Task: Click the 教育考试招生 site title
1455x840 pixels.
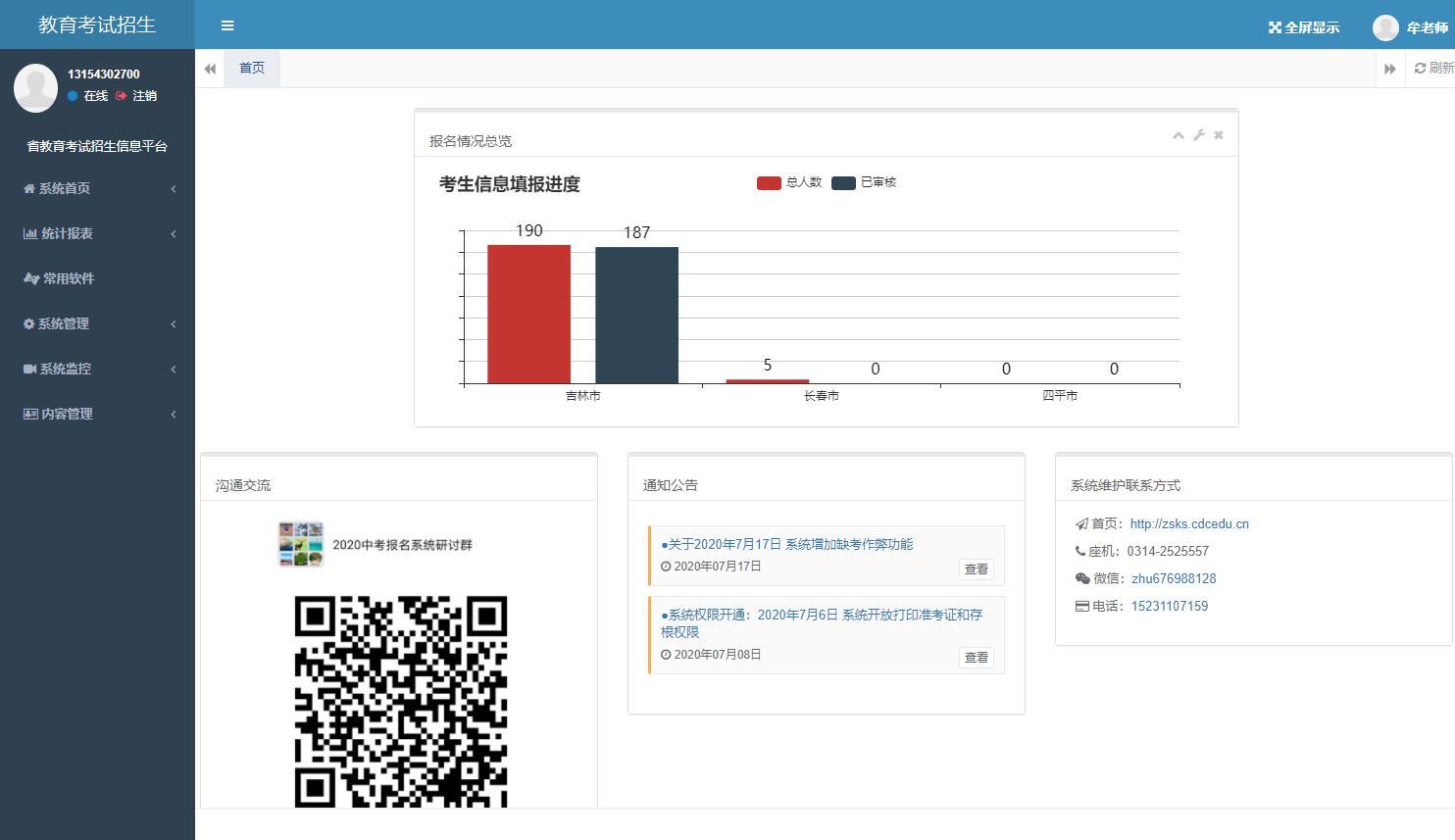Action: coord(97,25)
